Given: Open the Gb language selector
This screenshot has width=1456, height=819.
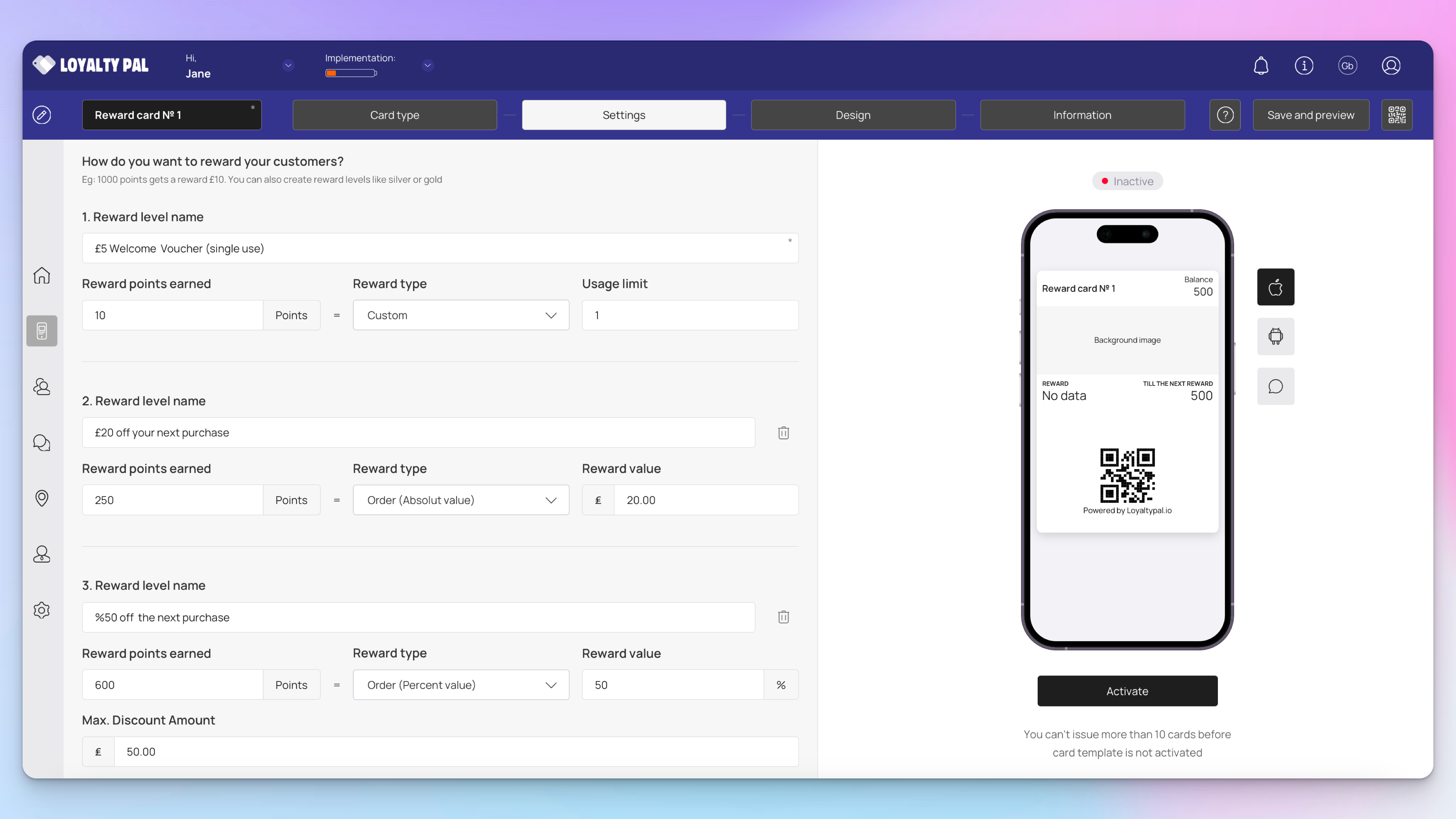Looking at the screenshot, I should (1347, 66).
